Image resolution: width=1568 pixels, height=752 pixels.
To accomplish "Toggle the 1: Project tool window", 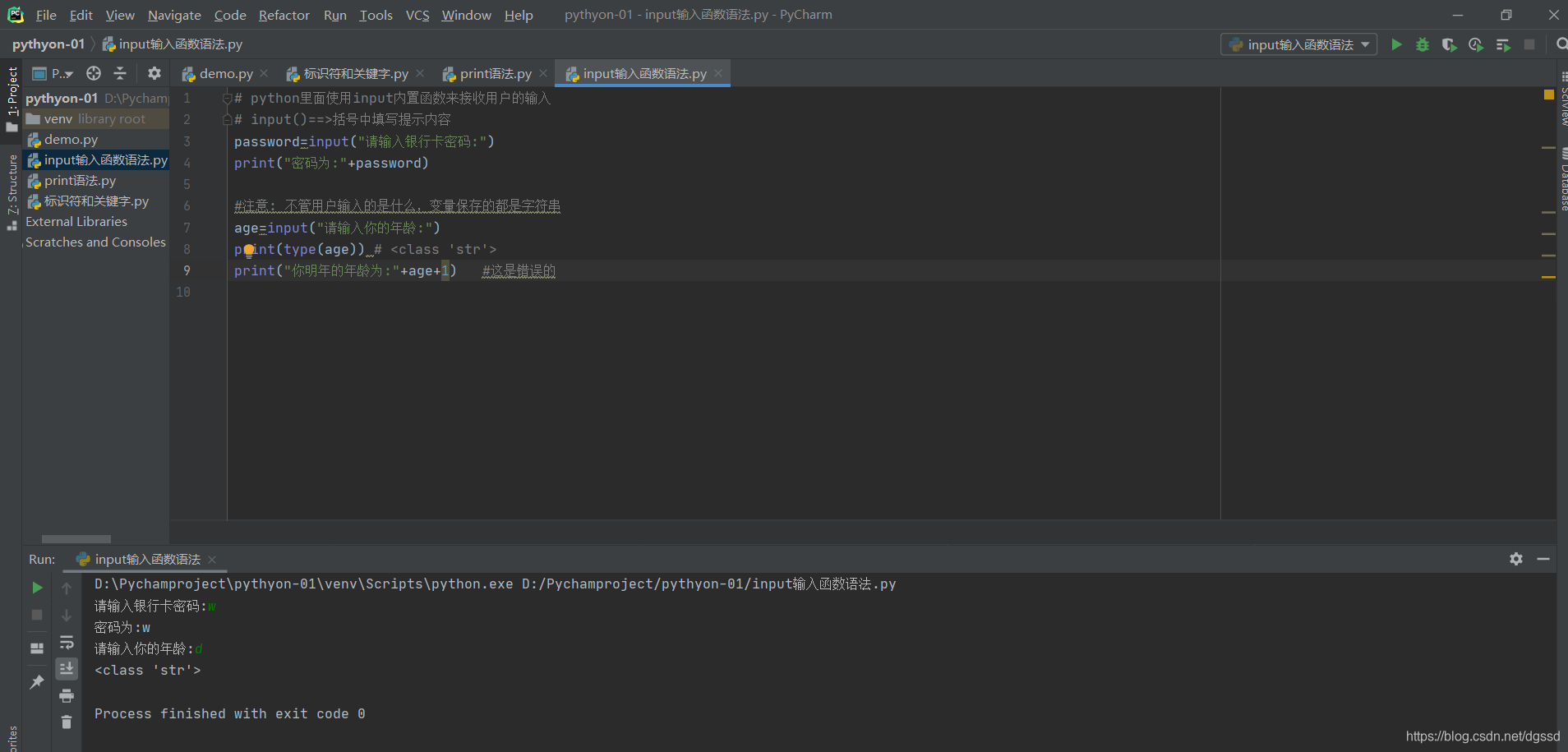I will coord(12,99).
